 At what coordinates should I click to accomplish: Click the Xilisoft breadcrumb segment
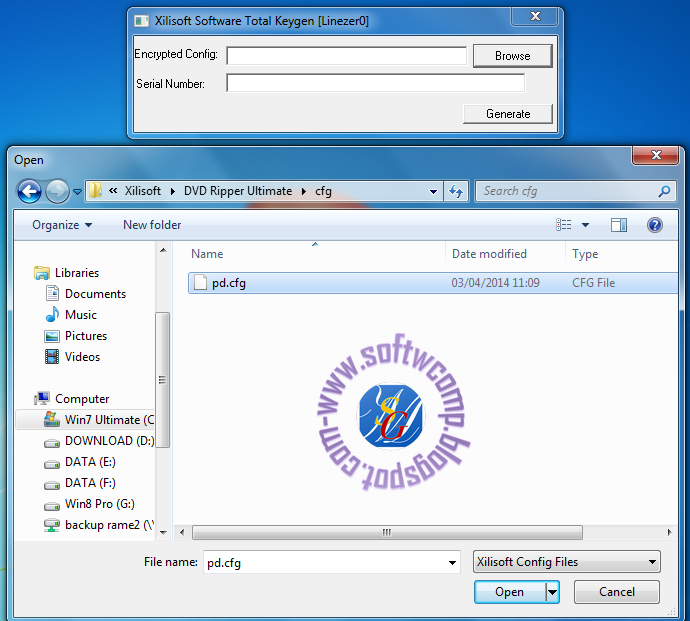pos(143,191)
